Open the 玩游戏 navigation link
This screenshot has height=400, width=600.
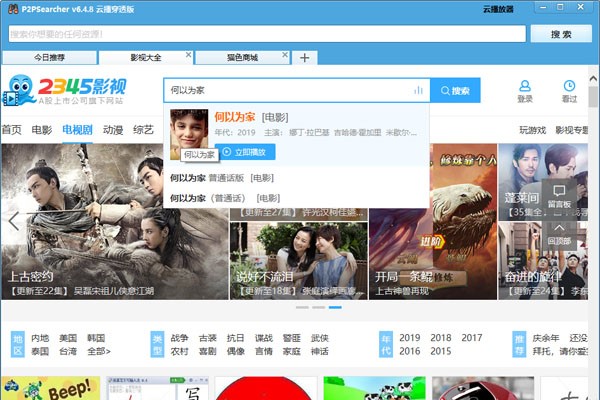pos(532,130)
